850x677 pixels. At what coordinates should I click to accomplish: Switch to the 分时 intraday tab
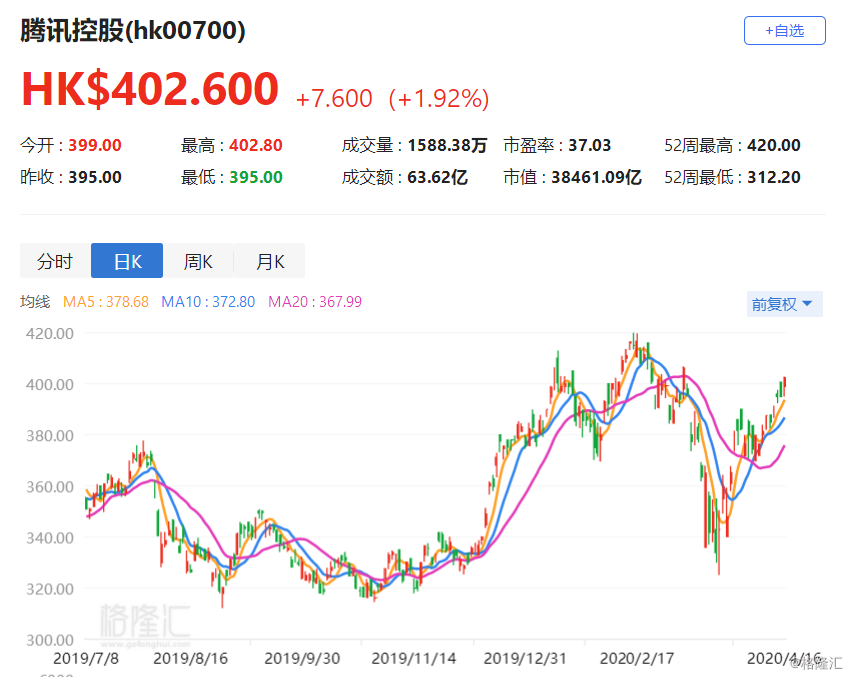point(55,261)
